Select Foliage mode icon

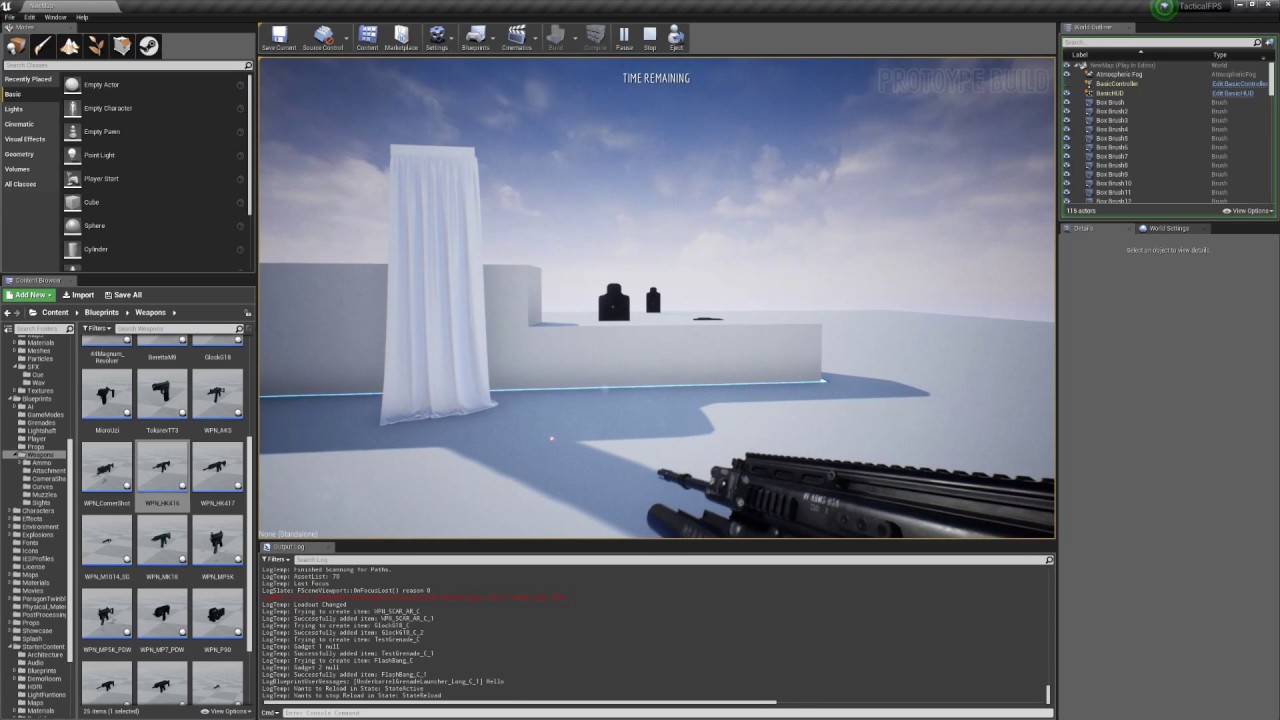[x=96, y=46]
